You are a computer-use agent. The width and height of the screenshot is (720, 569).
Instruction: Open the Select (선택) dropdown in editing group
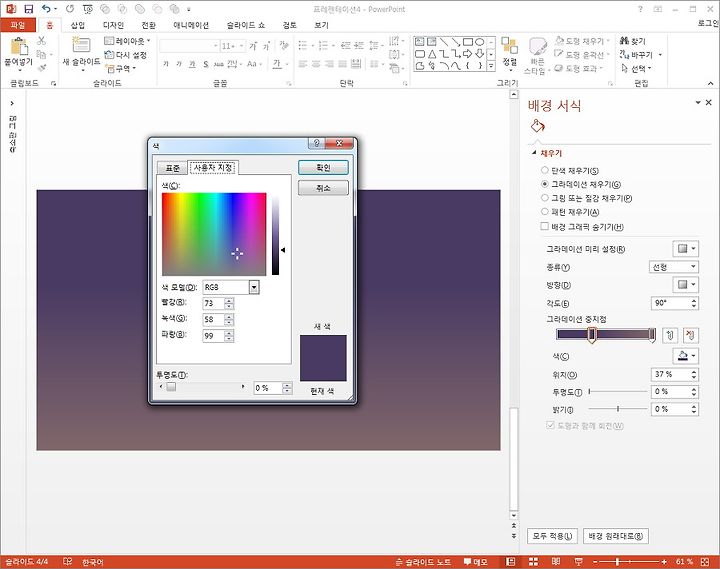[636, 68]
